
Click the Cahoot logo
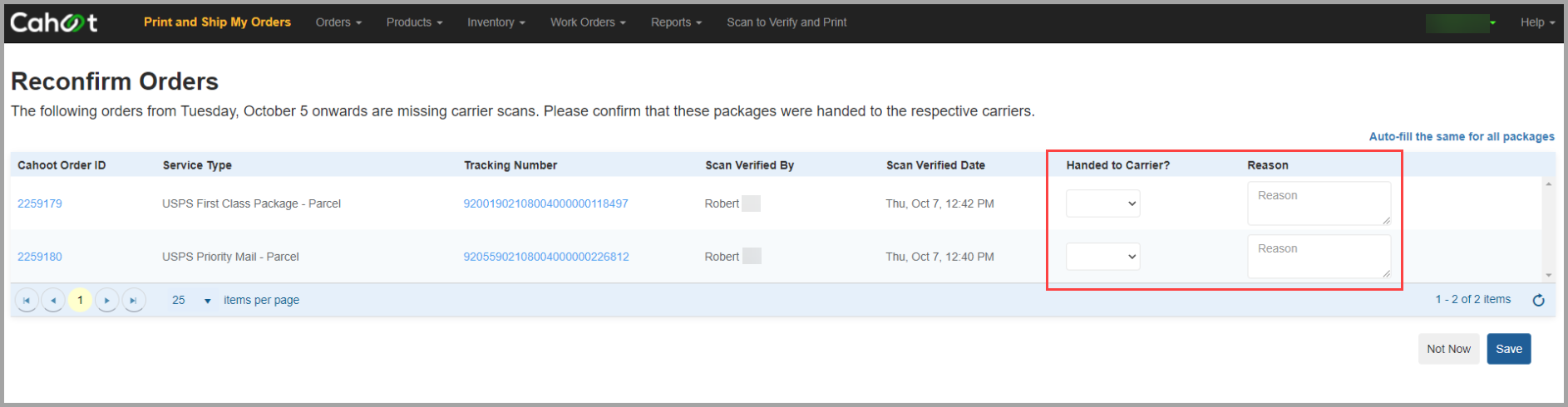coord(54,22)
